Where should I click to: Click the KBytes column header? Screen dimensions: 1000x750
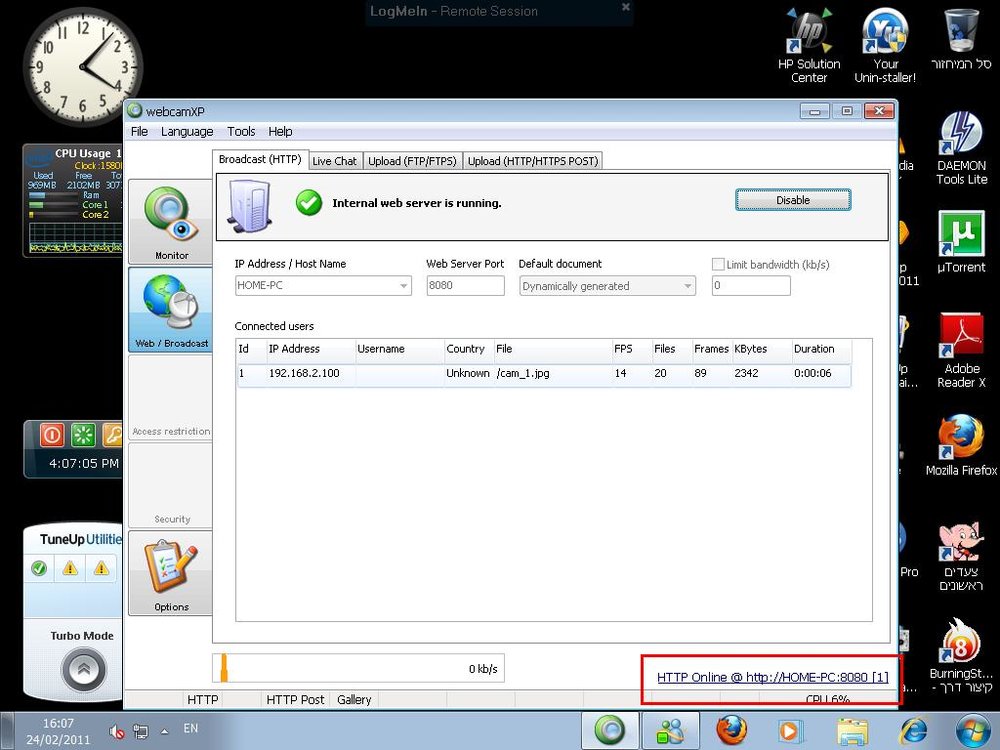pyautogui.click(x=760, y=349)
